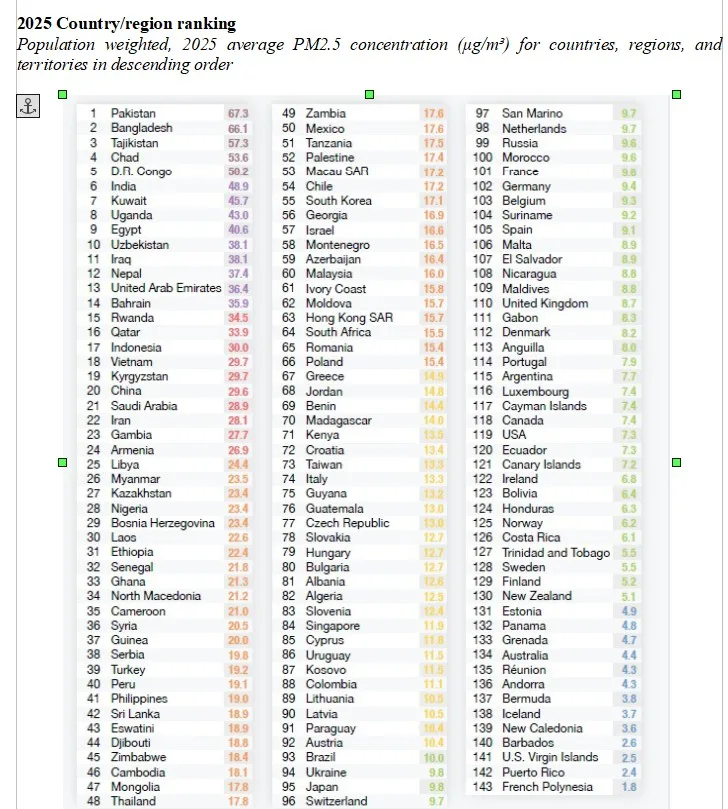Click French Polynesia's 1.8 blue value cell
The height and width of the screenshot is (809, 728).
(x=628, y=787)
